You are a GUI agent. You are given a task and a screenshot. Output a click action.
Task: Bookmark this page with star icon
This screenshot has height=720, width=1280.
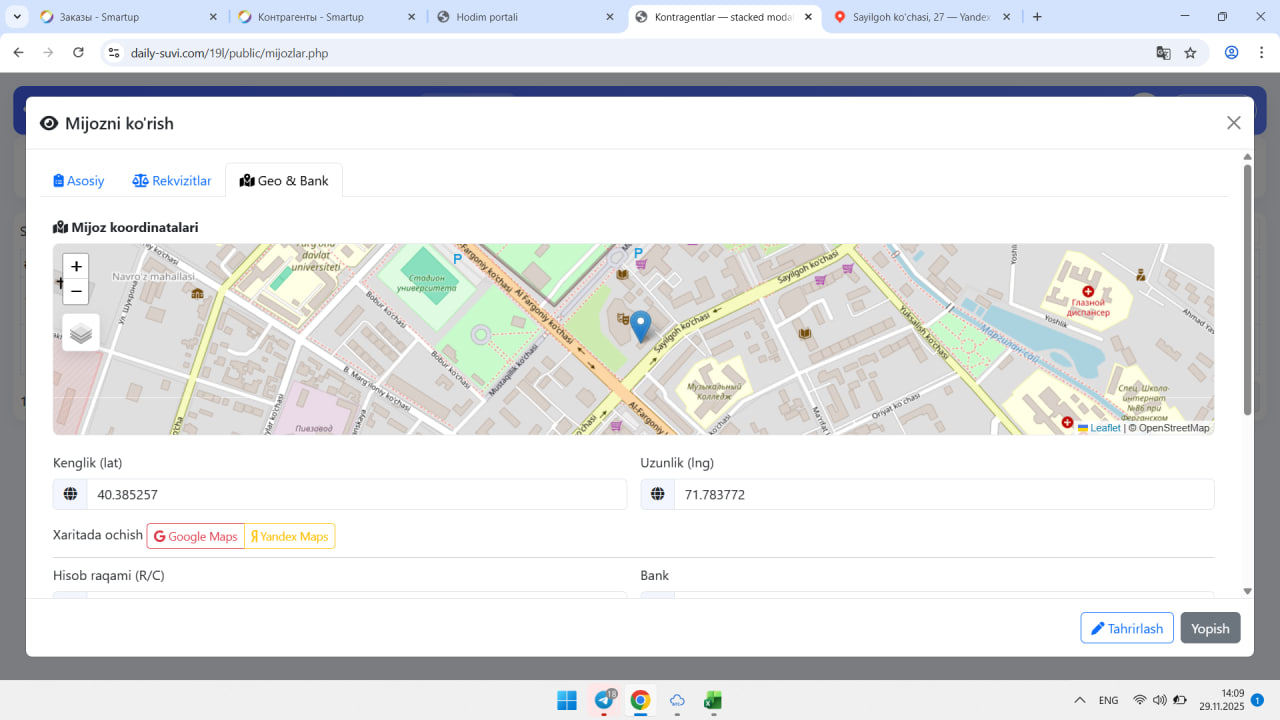click(1190, 53)
